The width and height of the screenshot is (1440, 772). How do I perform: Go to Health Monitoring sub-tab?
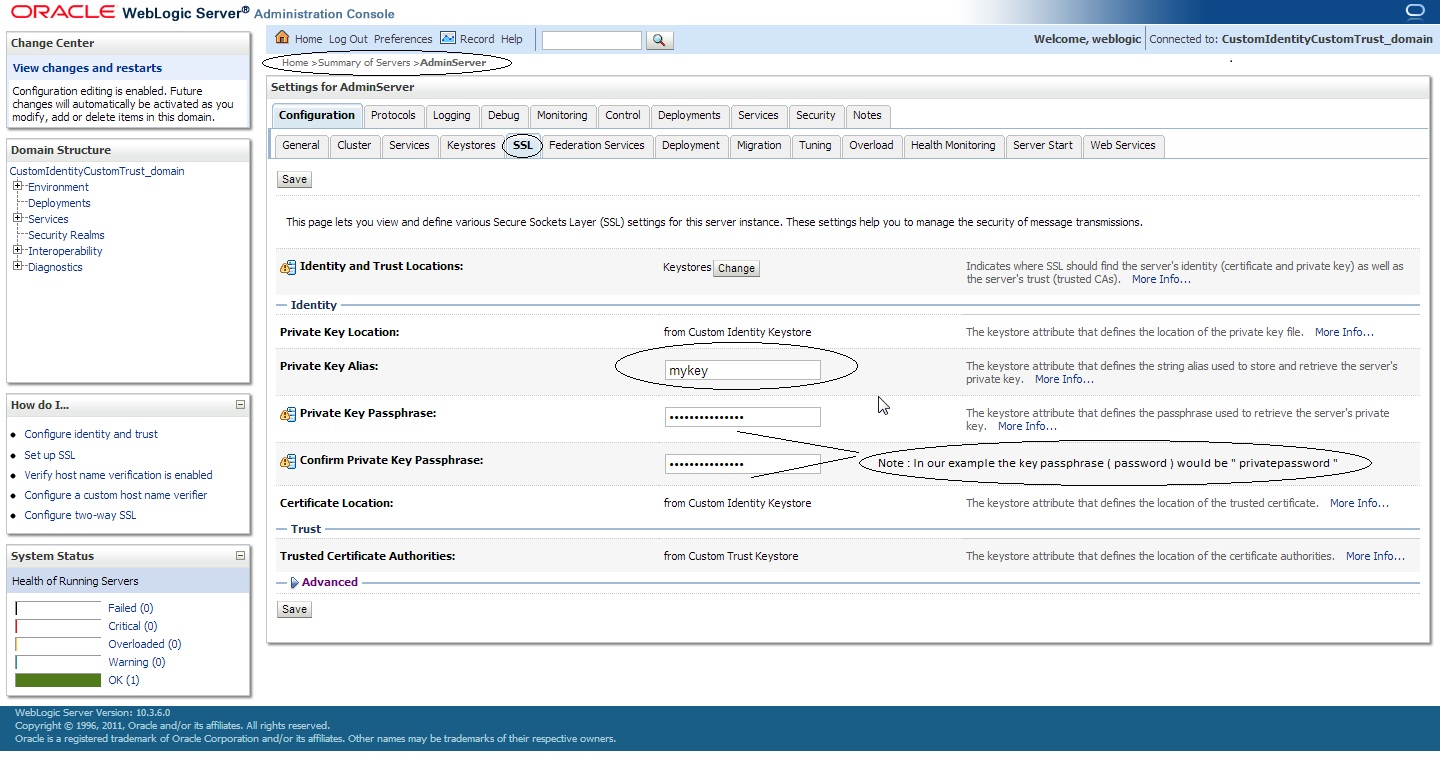(953, 146)
